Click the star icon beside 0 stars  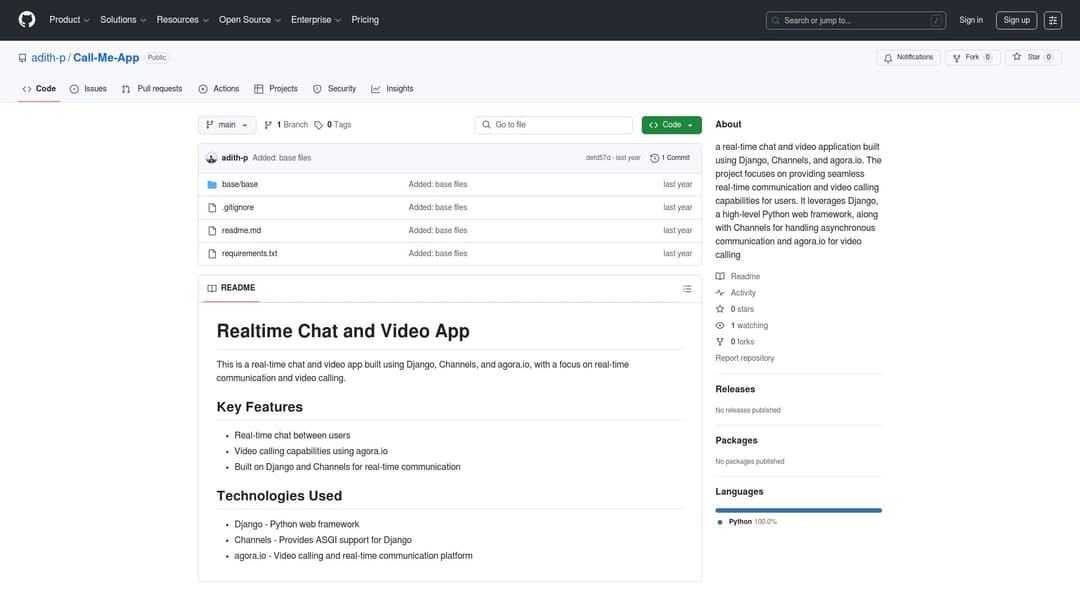coord(720,309)
